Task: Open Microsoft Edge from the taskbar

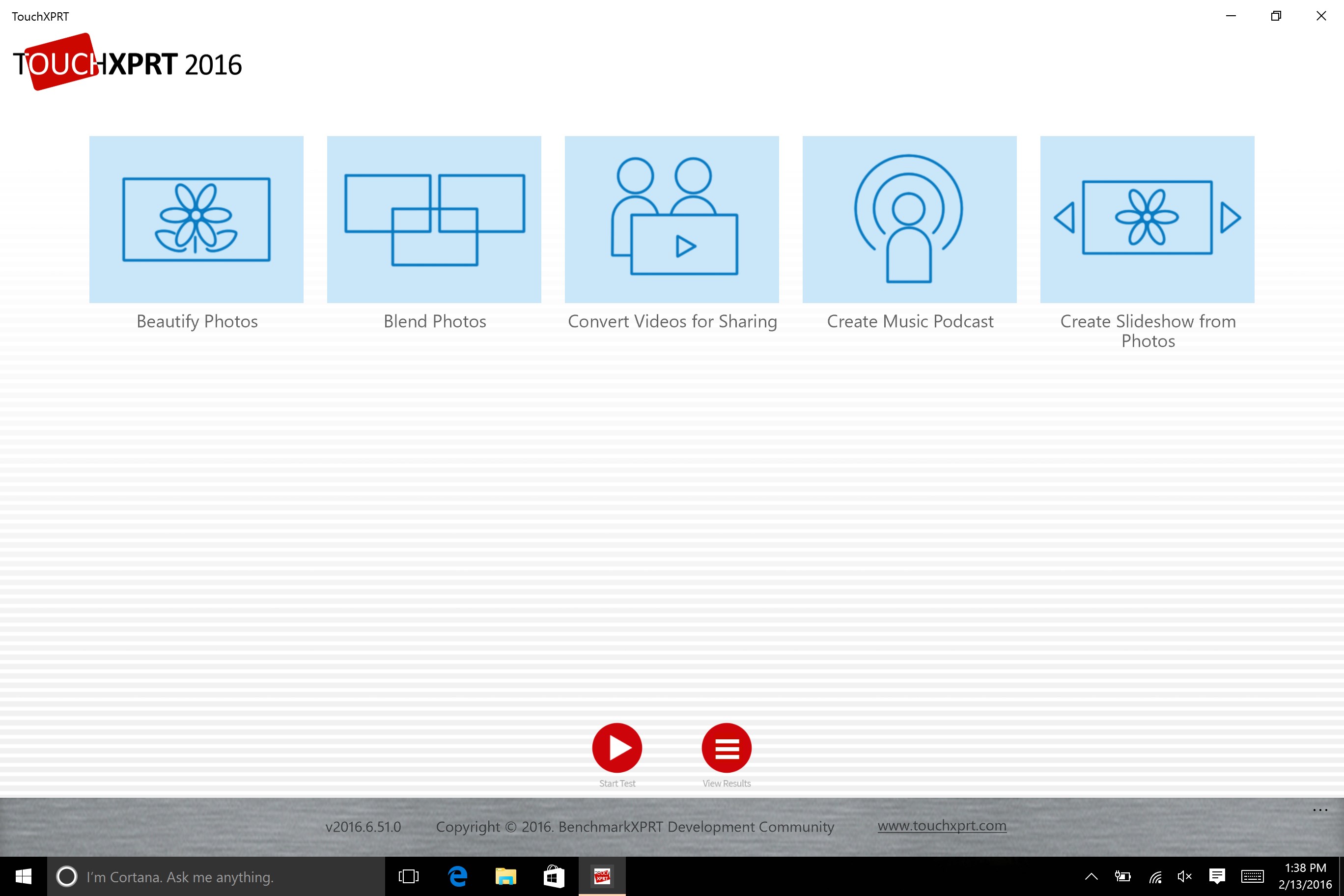Action: click(458, 876)
